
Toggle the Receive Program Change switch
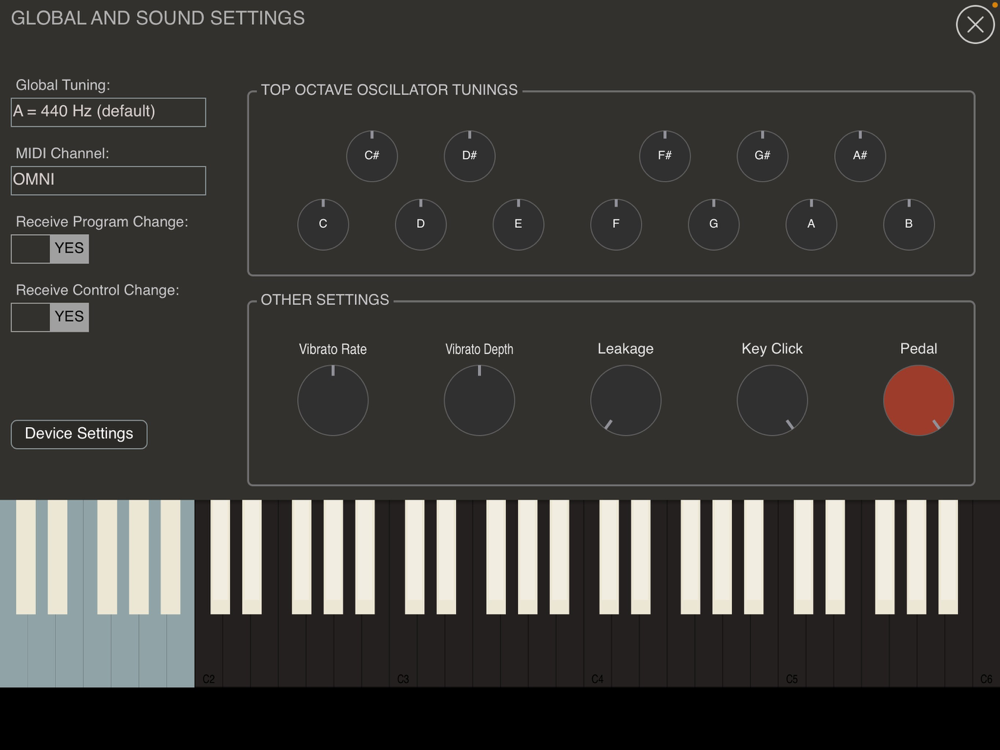(50, 249)
